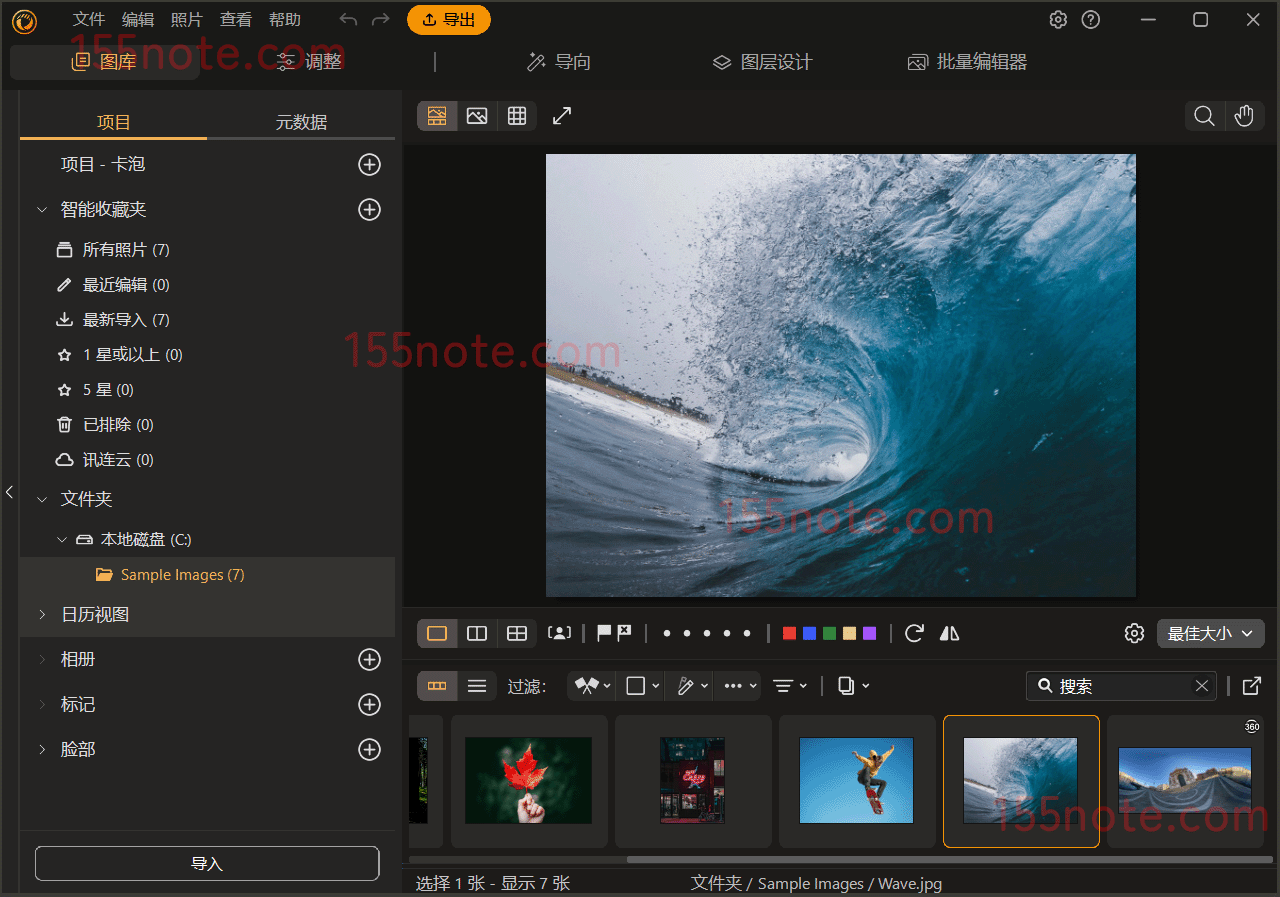Open face tagging tool icon

click(559, 633)
